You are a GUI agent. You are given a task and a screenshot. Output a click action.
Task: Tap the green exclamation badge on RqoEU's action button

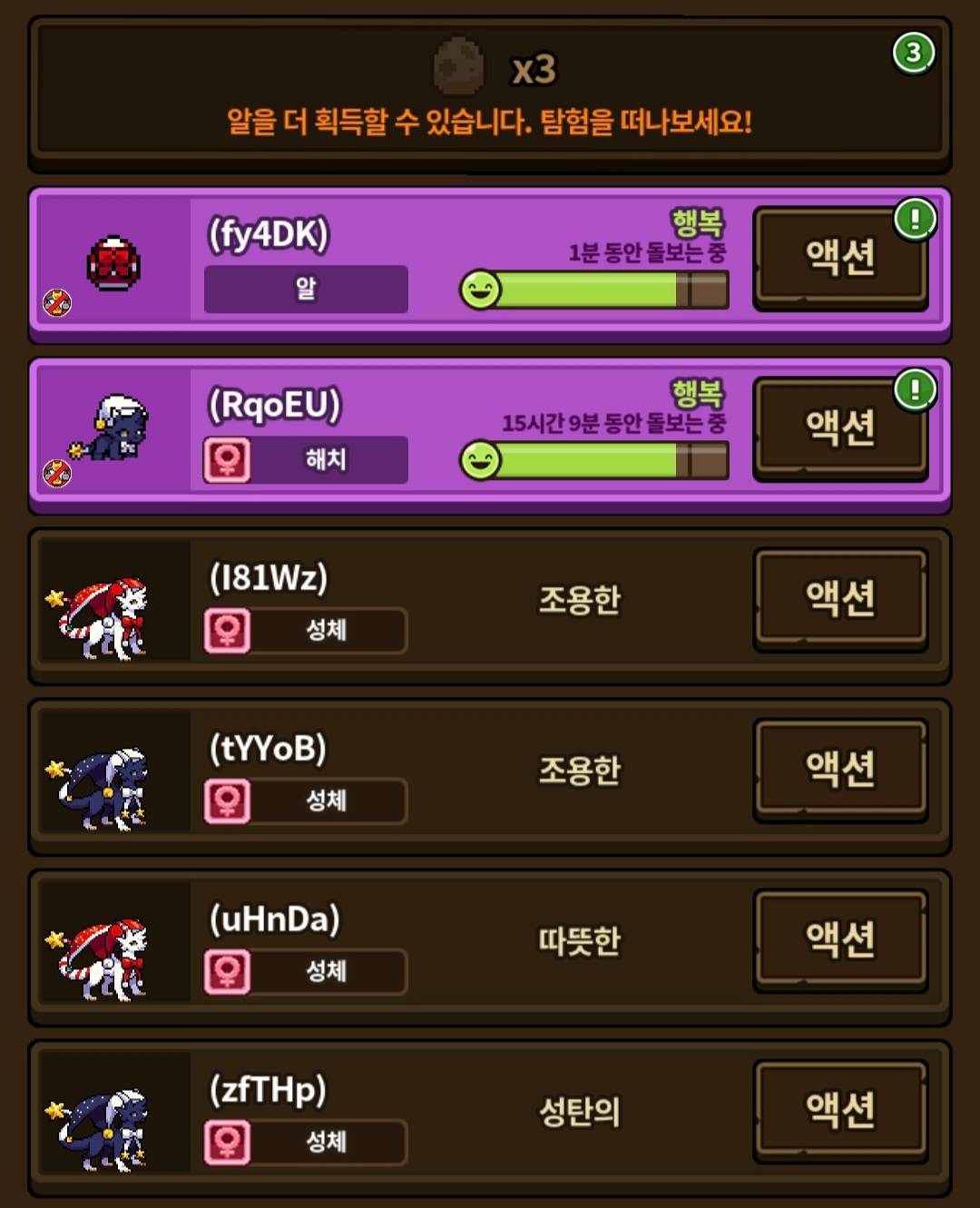(x=915, y=390)
